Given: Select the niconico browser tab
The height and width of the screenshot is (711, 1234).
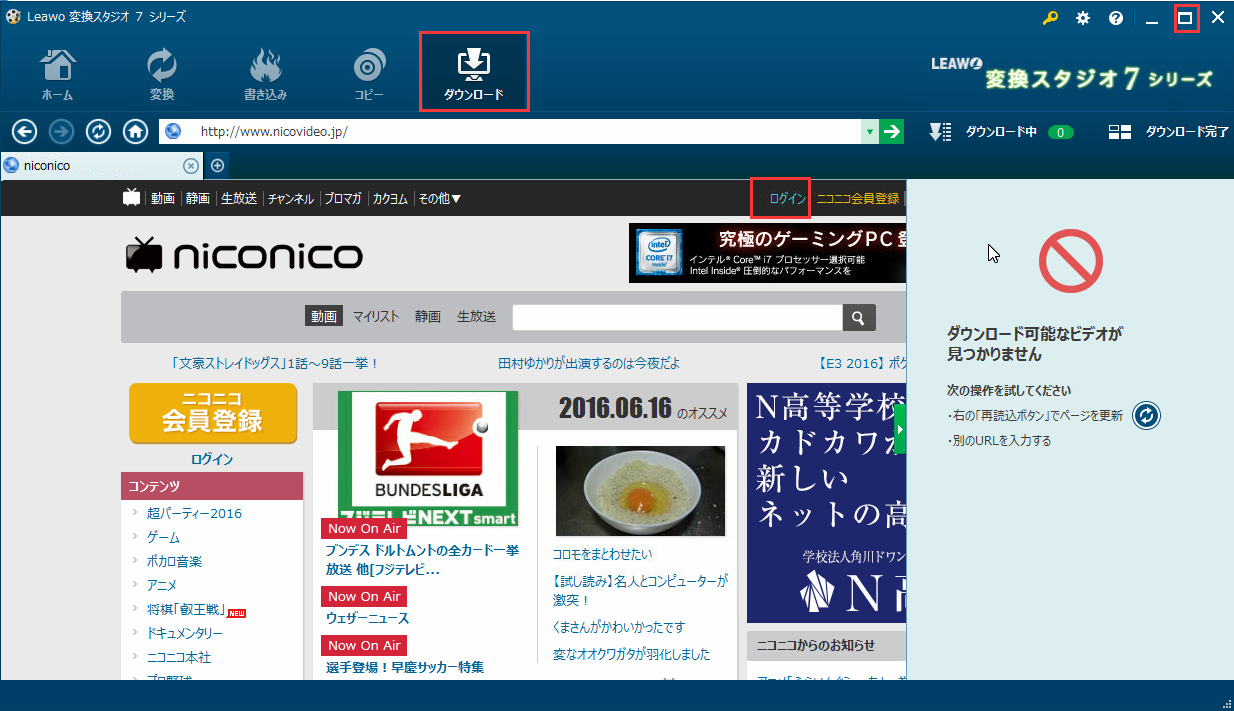Looking at the screenshot, I should [90, 165].
